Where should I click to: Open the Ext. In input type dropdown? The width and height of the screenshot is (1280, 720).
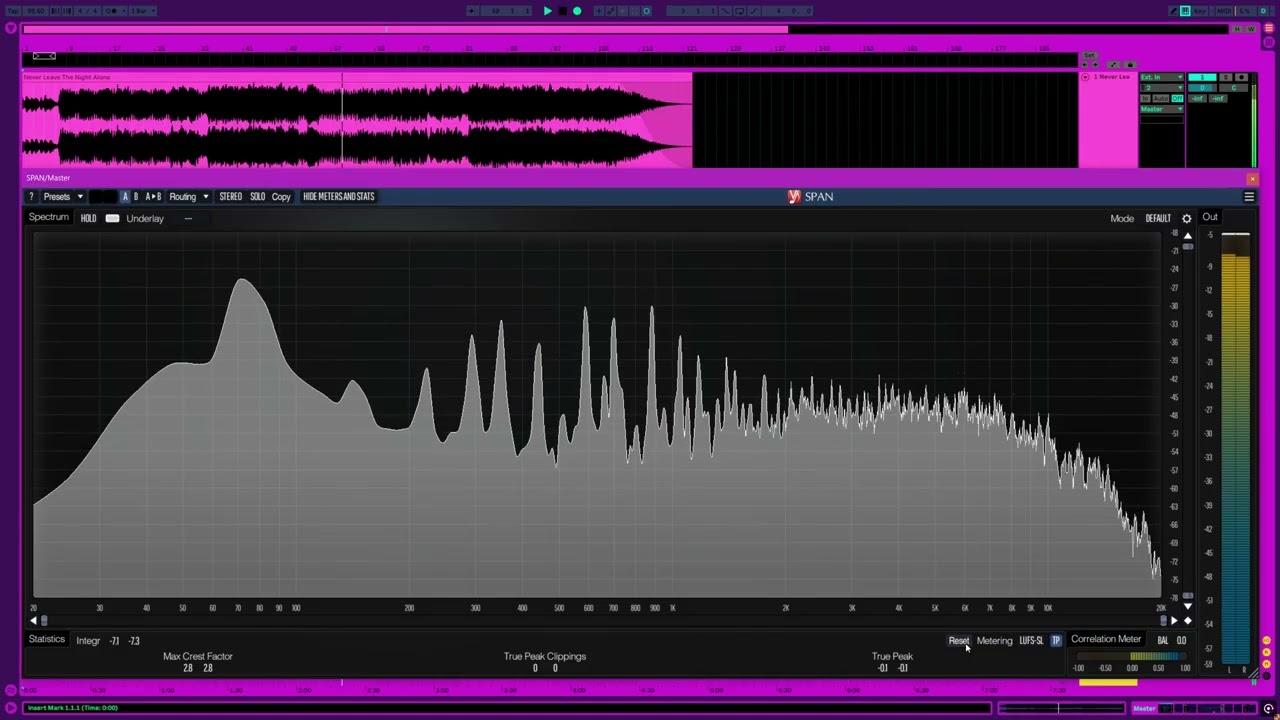[1162, 77]
